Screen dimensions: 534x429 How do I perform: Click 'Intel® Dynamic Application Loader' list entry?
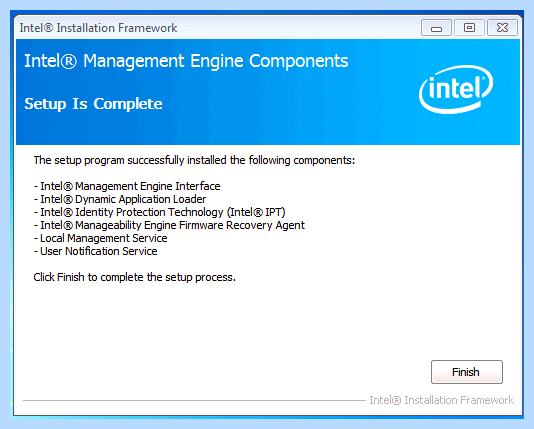point(120,199)
